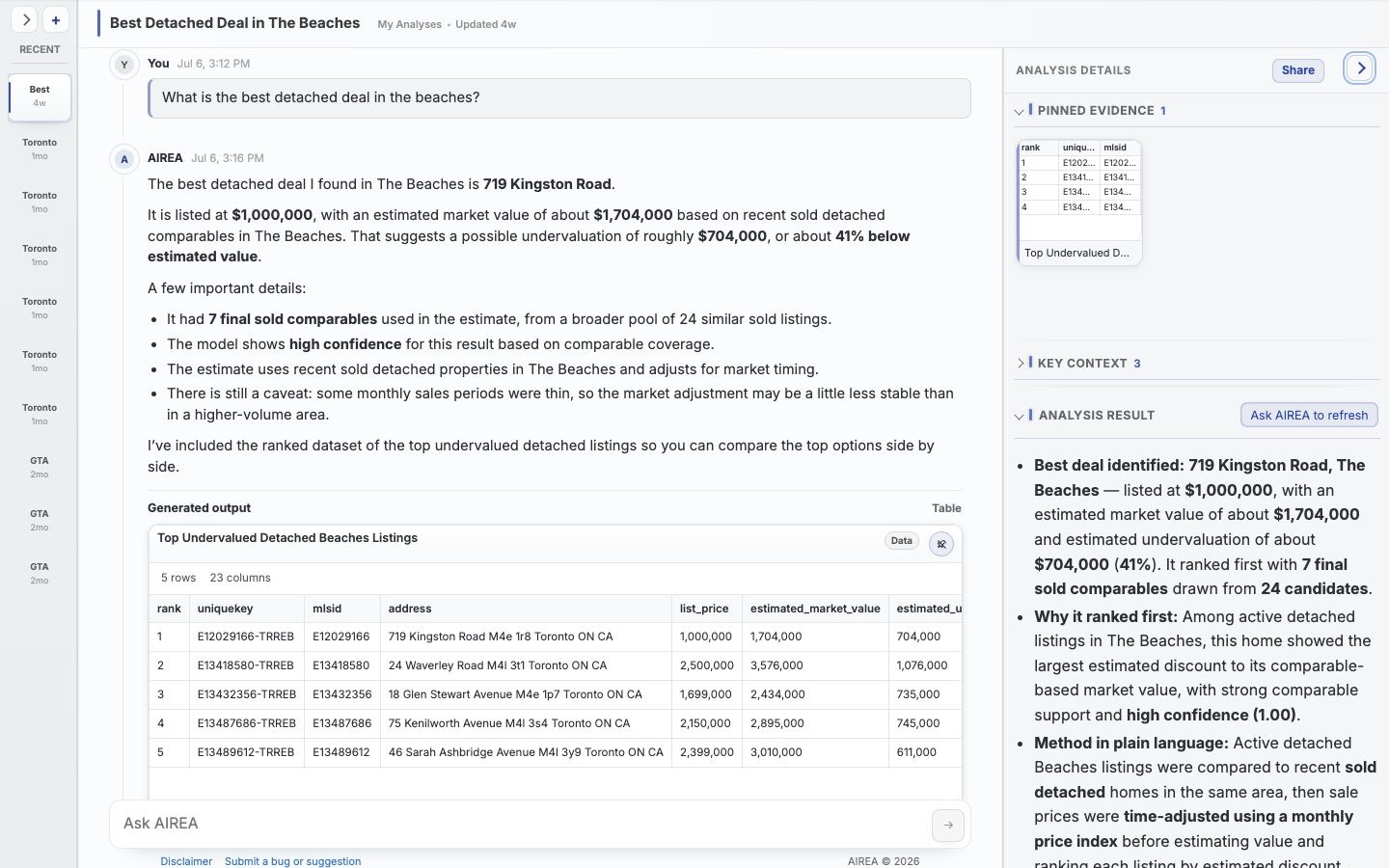Expand the left sidebar with chevron icon

point(26,19)
